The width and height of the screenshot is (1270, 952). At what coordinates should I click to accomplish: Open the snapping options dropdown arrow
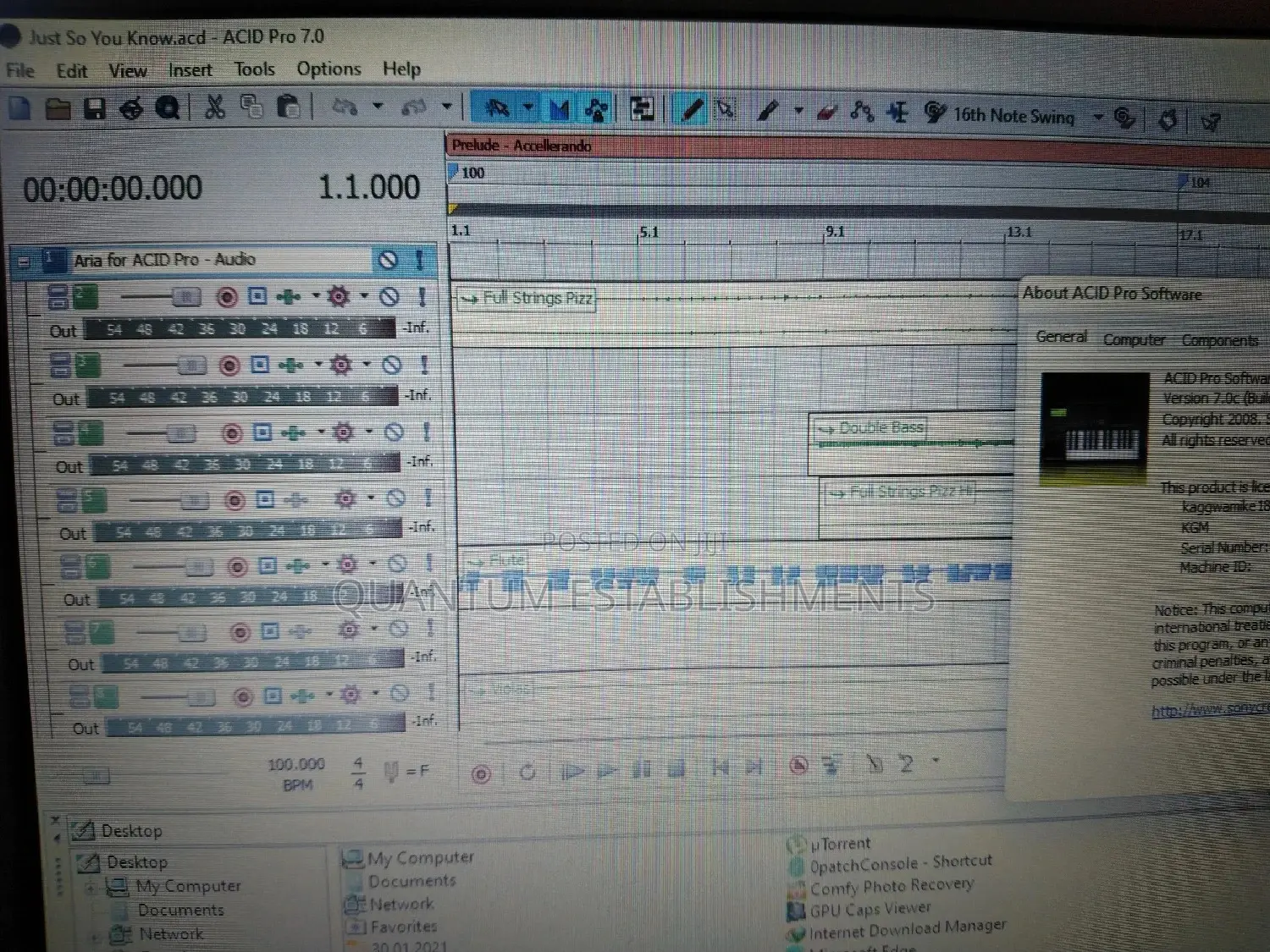[528, 107]
